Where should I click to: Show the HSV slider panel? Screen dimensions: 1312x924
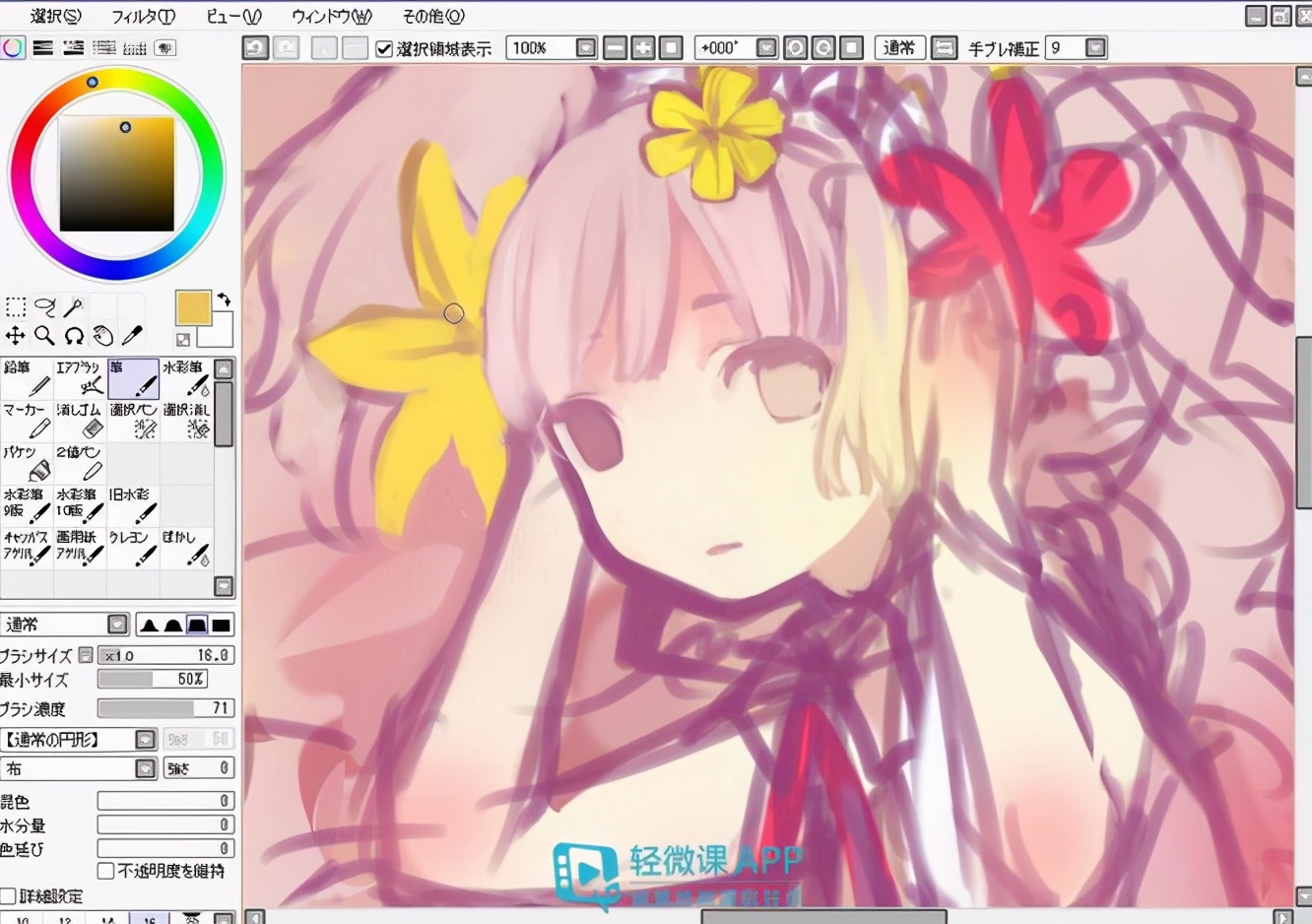(x=74, y=47)
